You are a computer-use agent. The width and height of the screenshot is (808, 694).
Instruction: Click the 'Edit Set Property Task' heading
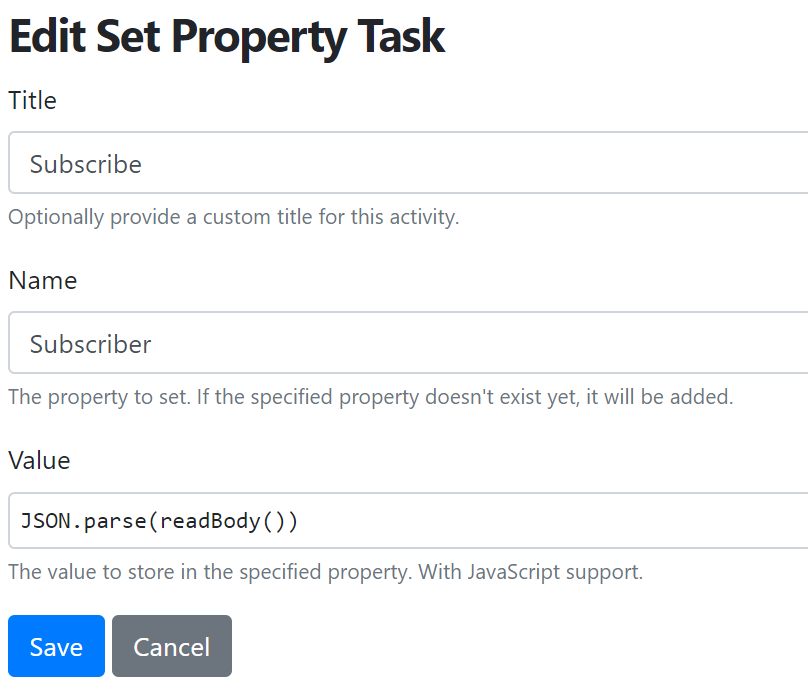226,36
